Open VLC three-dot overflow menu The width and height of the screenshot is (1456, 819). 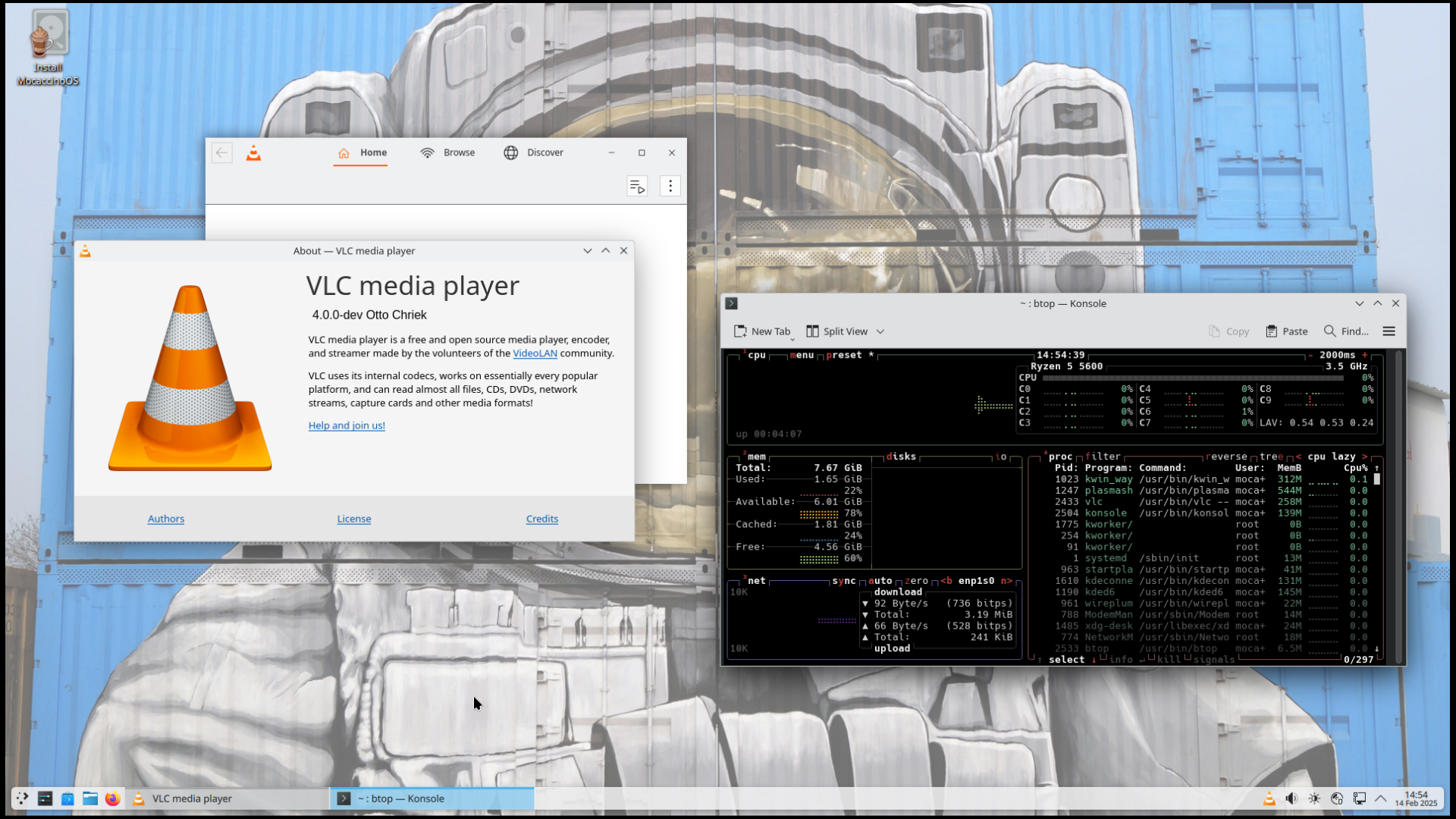click(670, 186)
